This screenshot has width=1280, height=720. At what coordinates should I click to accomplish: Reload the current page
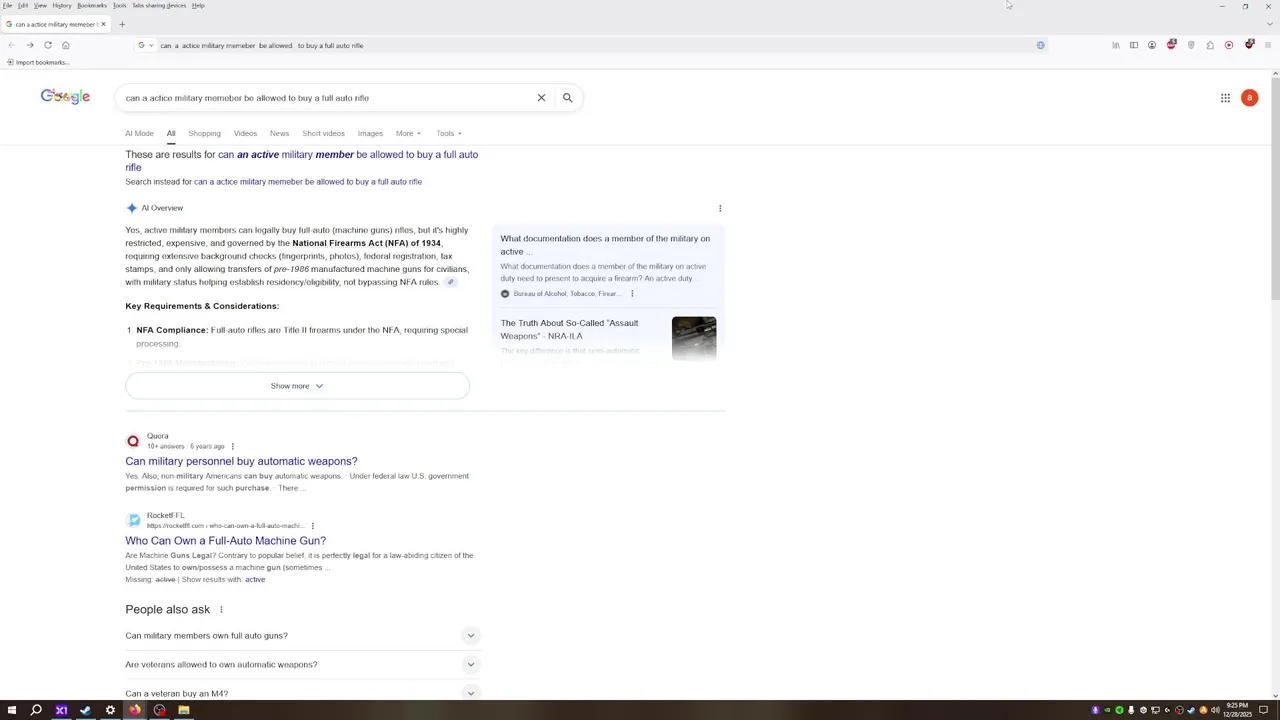pyautogui.click(x=48, y=45)
